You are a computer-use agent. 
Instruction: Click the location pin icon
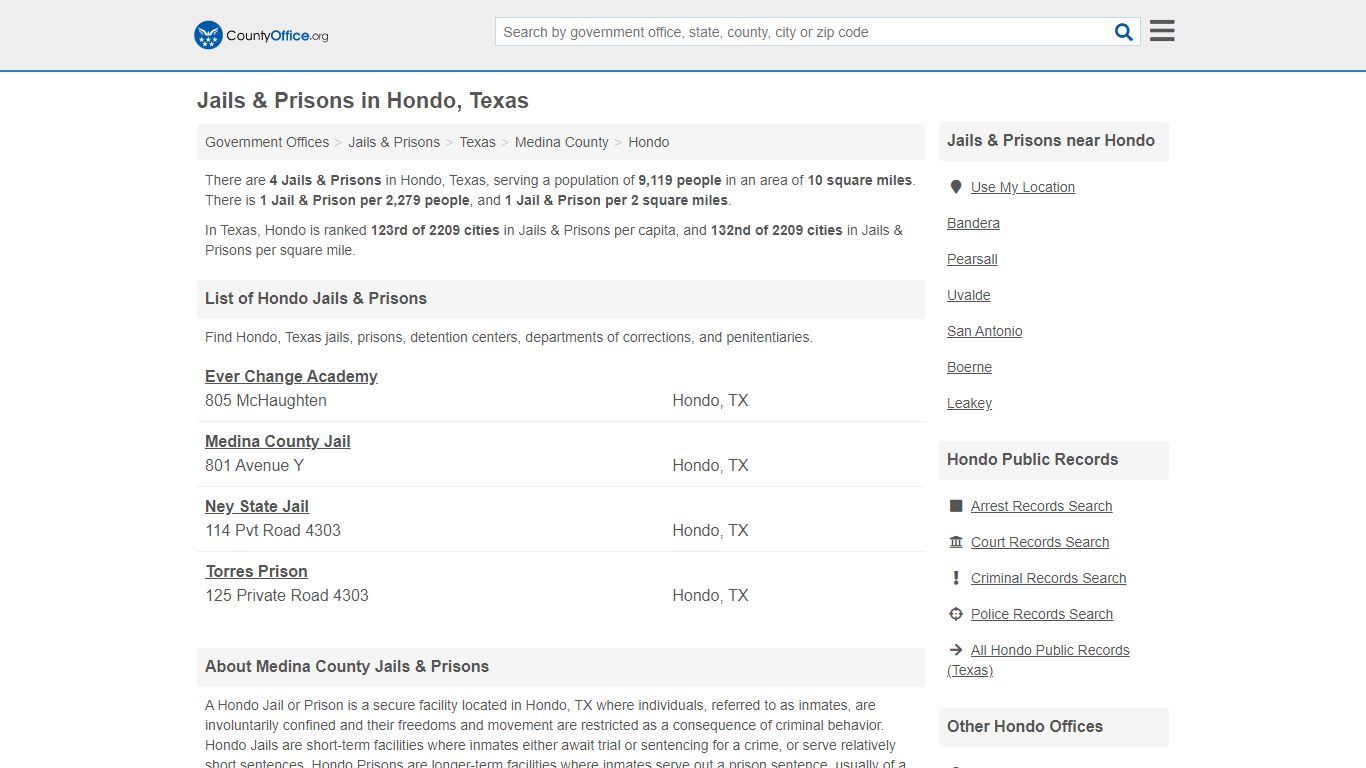click(x=956, y=187)
